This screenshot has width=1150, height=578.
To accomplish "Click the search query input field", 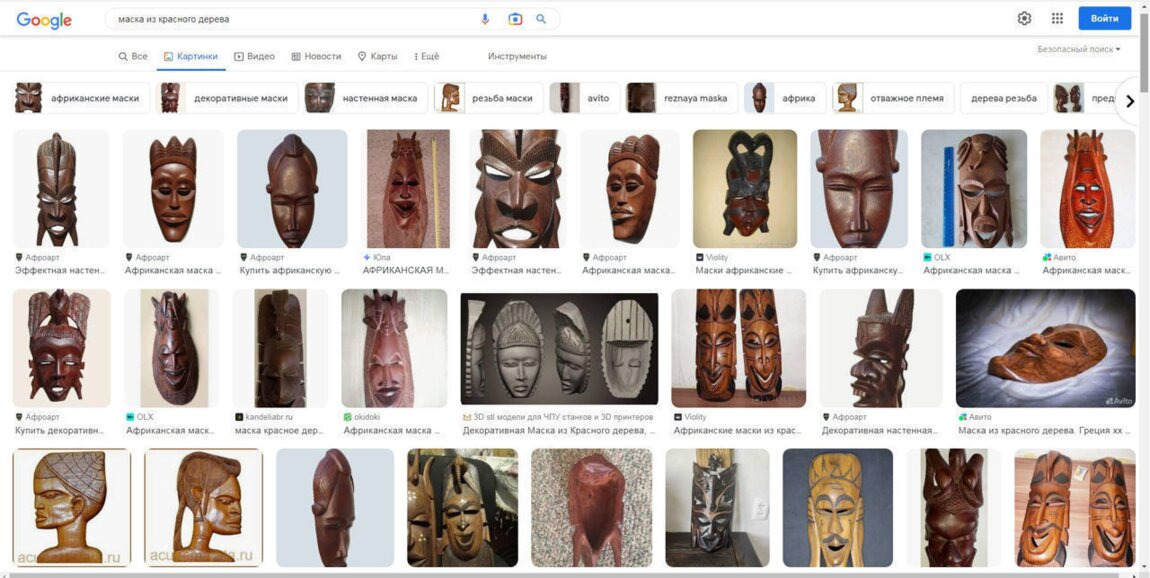I will click(290, 19).
